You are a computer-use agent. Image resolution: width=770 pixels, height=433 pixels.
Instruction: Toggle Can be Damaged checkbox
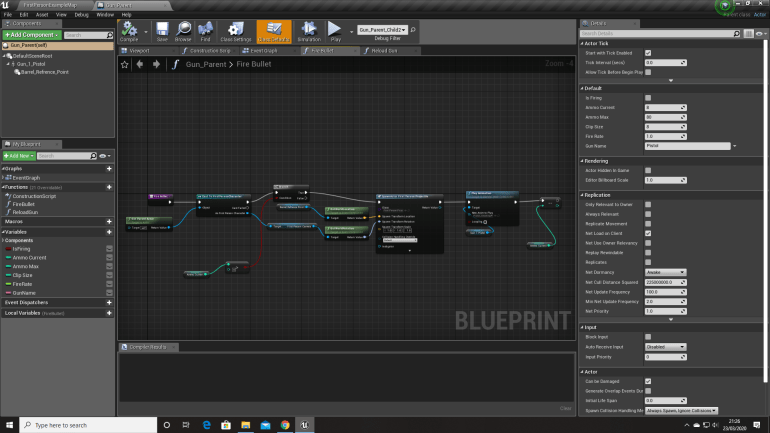tap(648, 381)
